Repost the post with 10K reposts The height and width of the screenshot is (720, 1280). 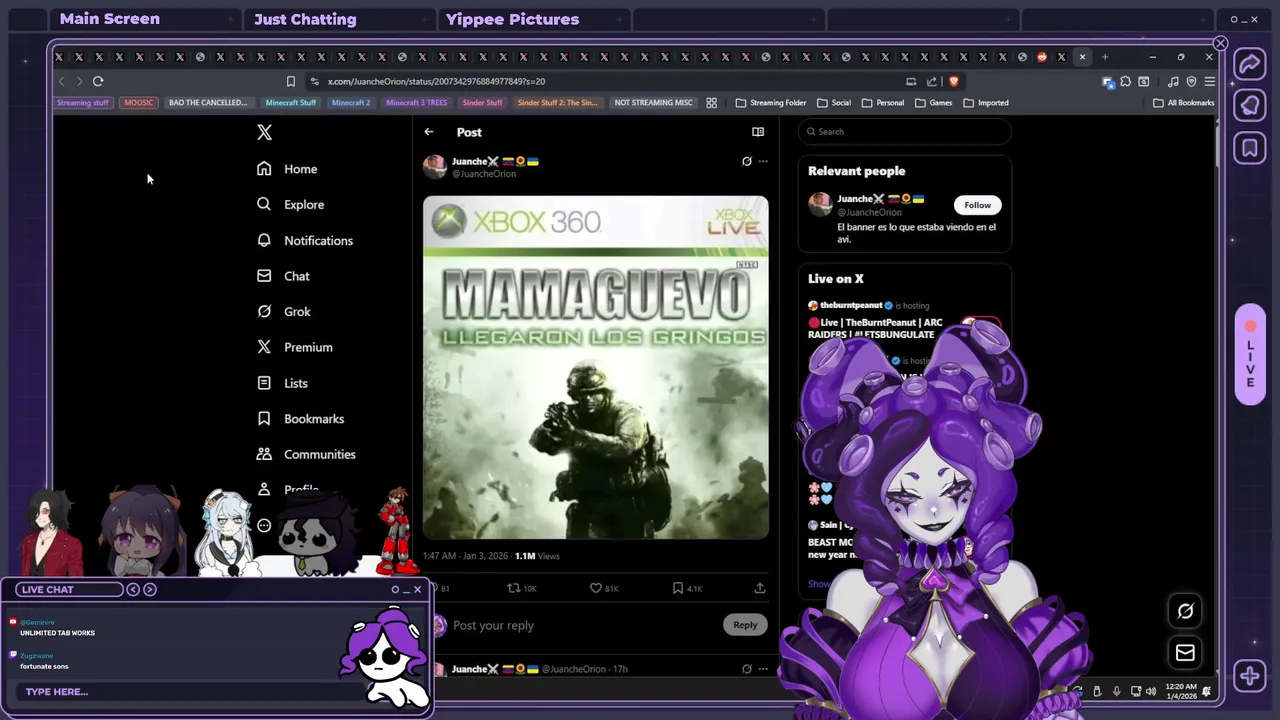523,588
